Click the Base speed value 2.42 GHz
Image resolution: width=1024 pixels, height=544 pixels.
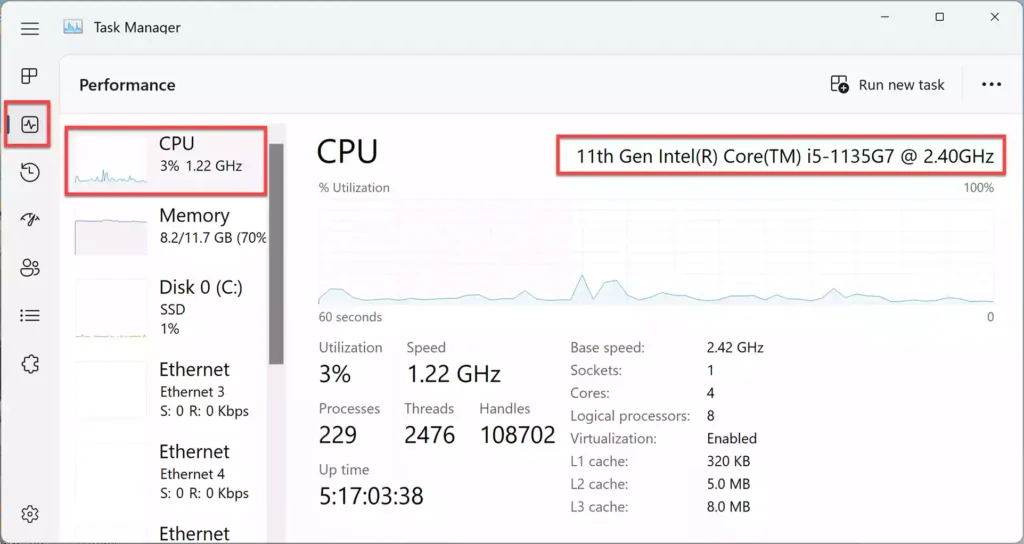[x=735, y=347]
